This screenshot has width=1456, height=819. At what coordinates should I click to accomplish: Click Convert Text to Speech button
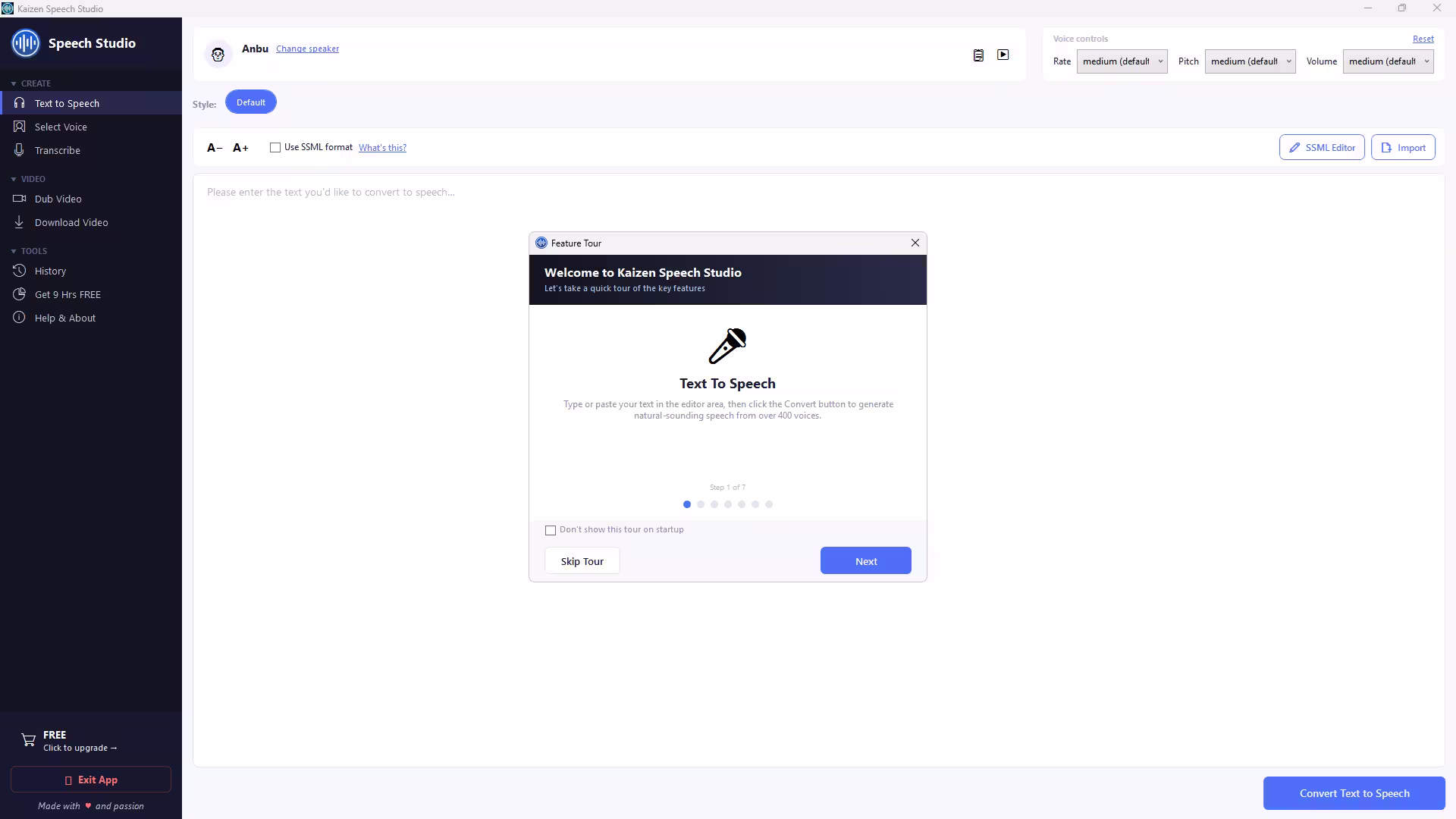point(1354,793)
